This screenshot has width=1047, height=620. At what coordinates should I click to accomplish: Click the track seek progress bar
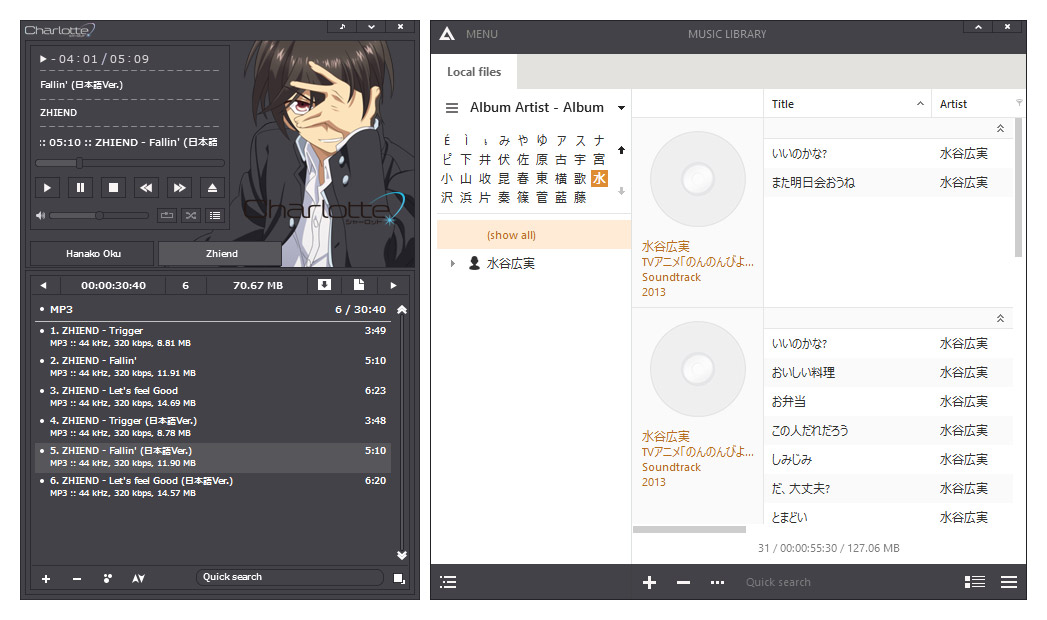tap(130, 163)
